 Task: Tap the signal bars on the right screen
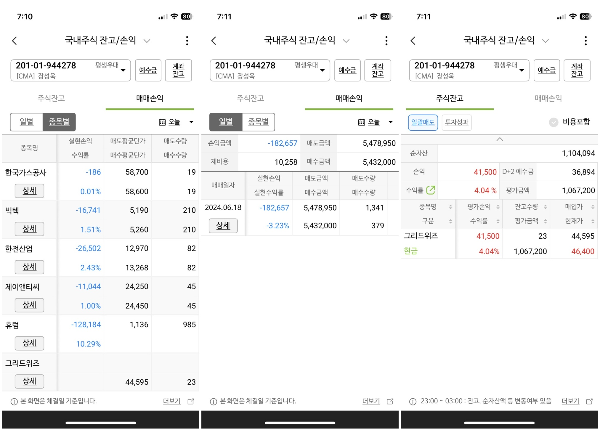(561, 17)
